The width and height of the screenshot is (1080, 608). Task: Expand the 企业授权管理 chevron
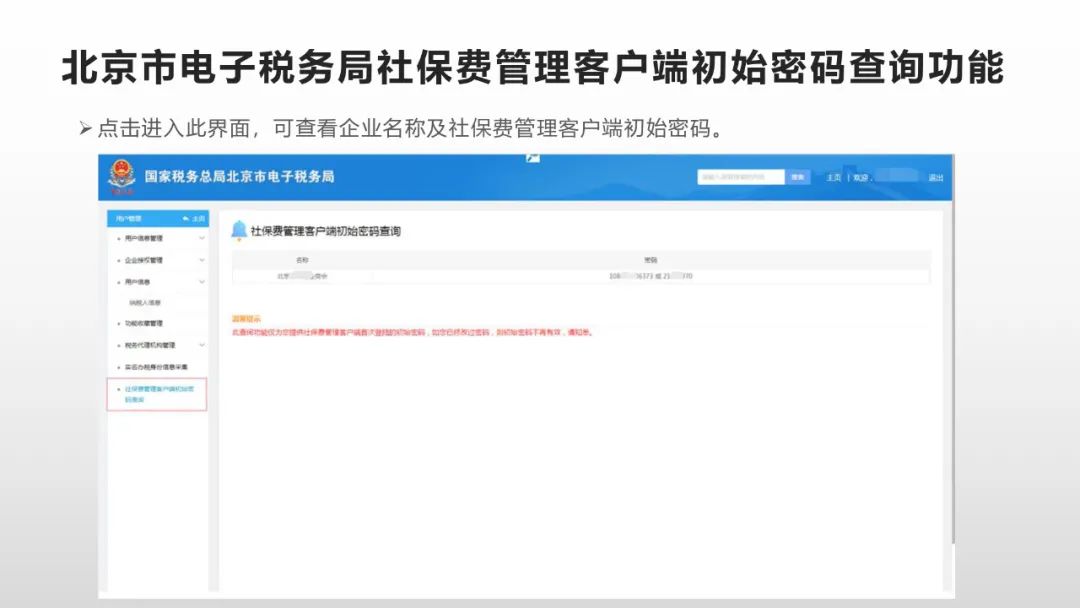coord(201,260)
